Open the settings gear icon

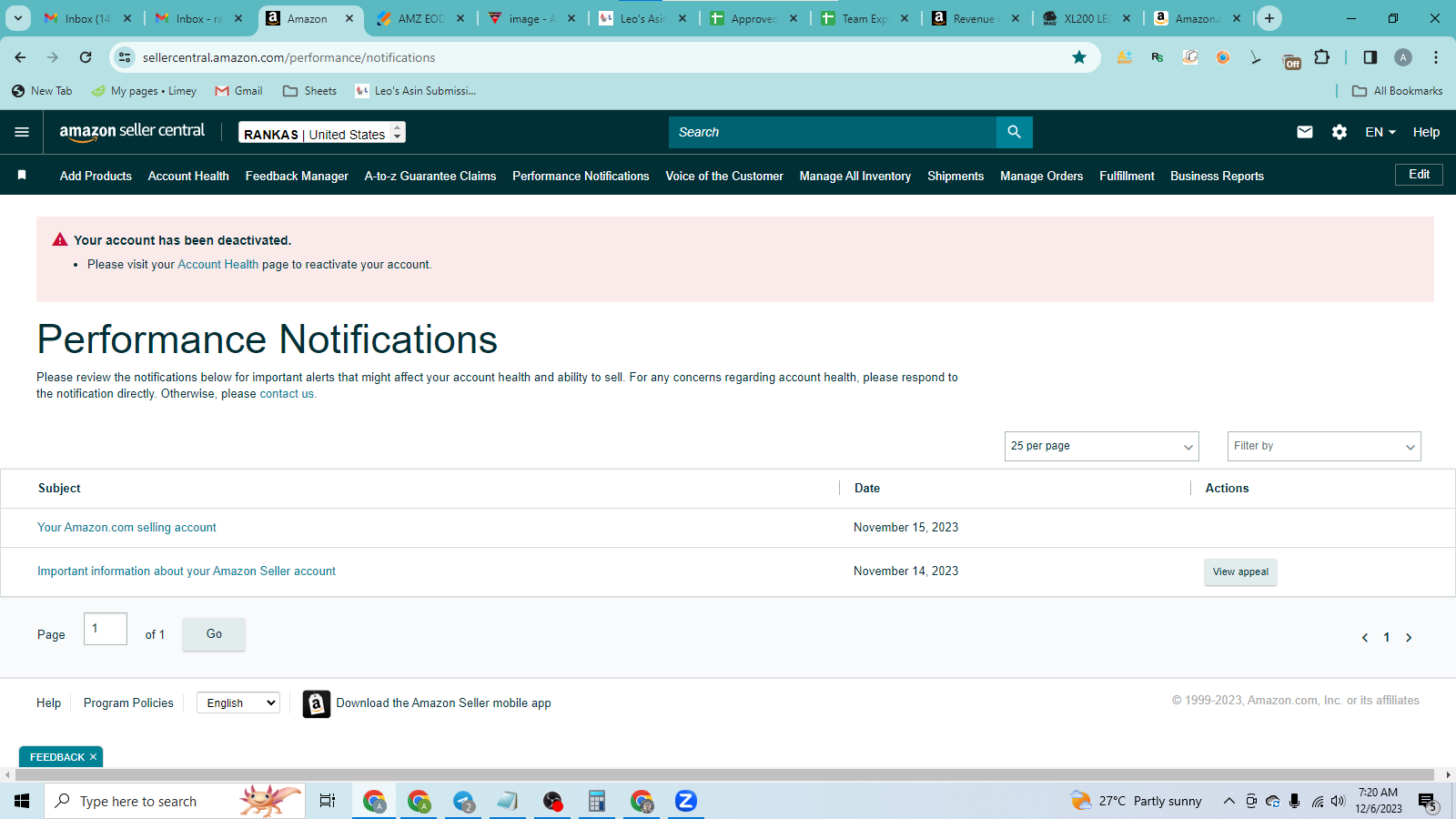[x=1339, y=132]
